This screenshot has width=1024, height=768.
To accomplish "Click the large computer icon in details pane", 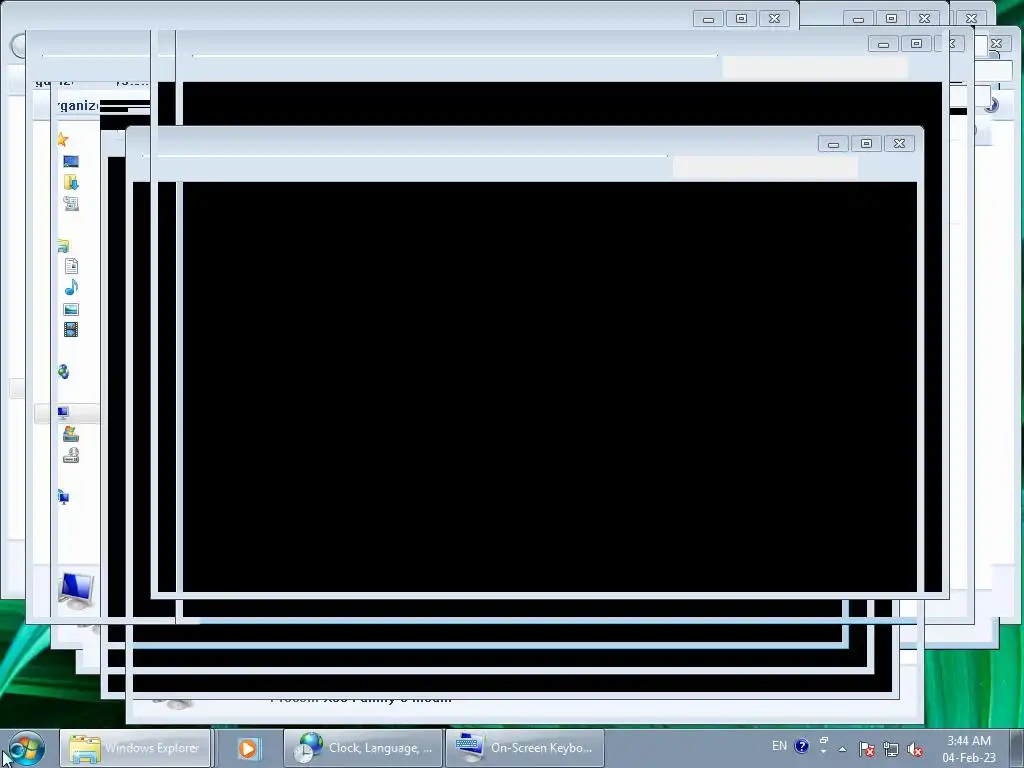I will [76, 590].
